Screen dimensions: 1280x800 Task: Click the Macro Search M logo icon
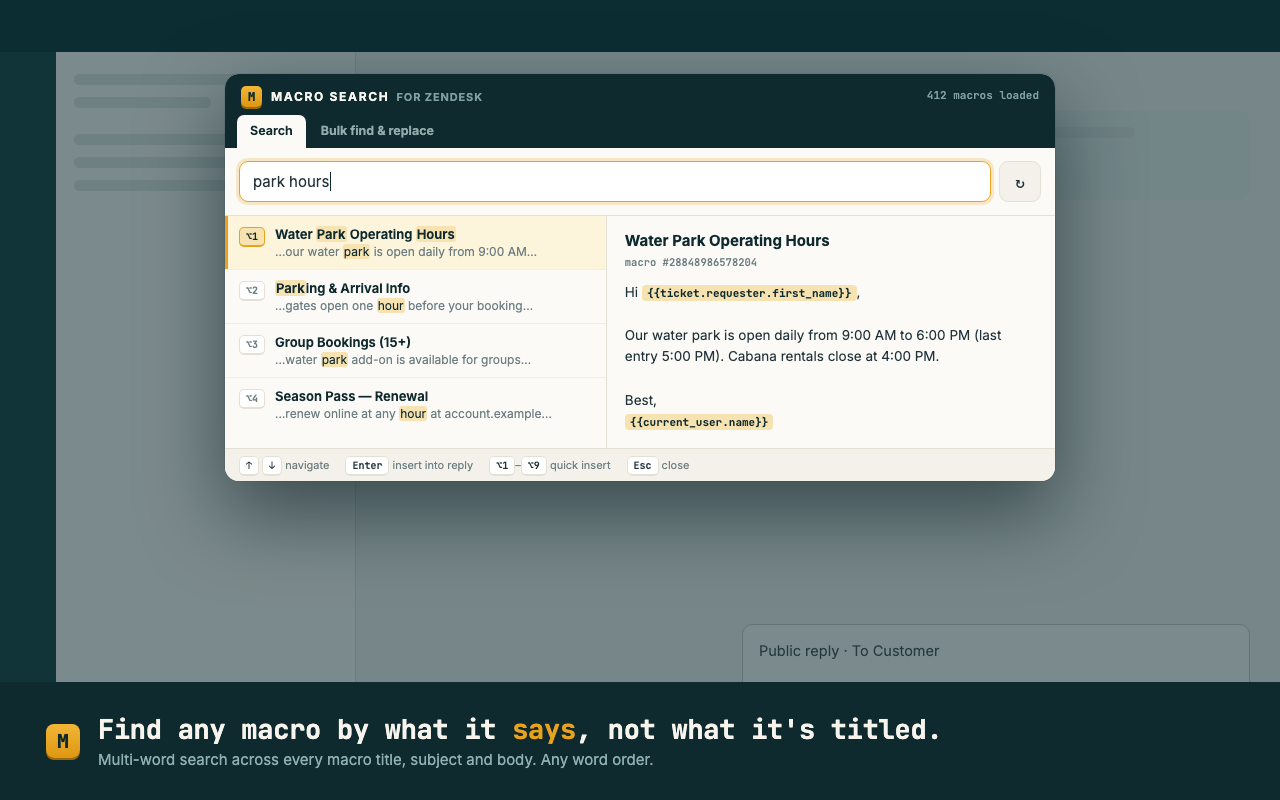point(251,97)
